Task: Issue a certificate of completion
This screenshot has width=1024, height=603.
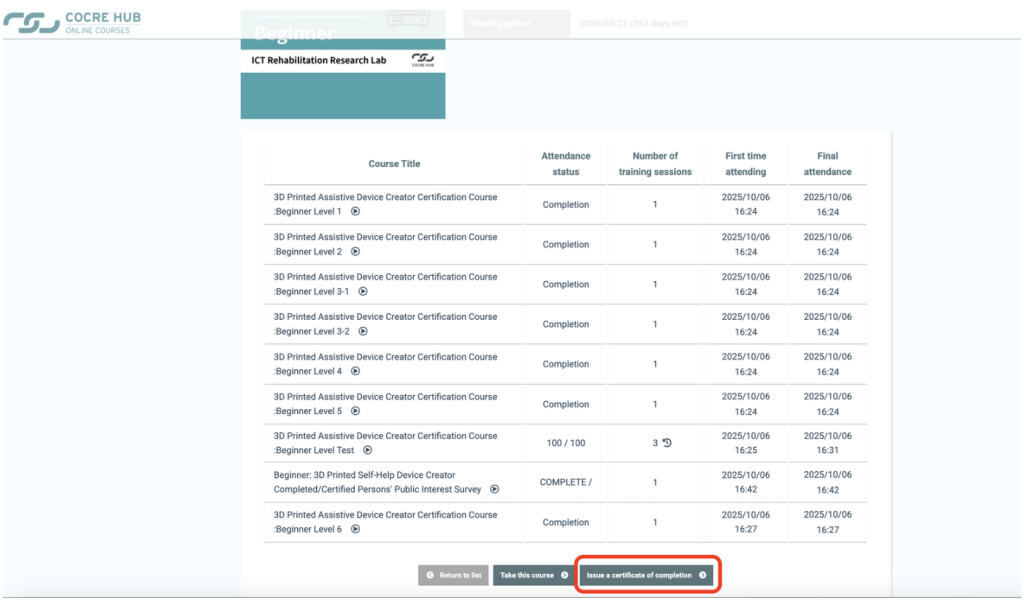Action: 647,575
